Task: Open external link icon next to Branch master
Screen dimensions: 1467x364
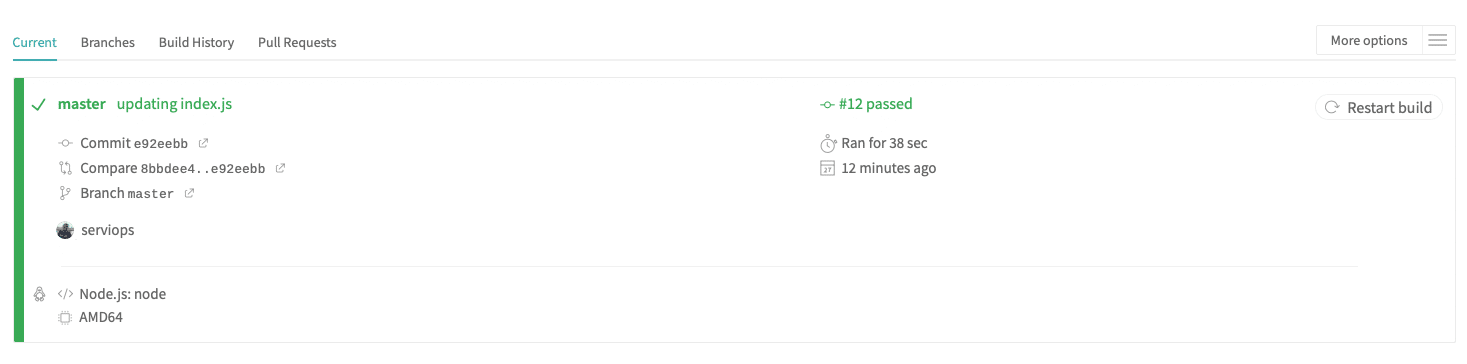Action: [x=190, y=193]
